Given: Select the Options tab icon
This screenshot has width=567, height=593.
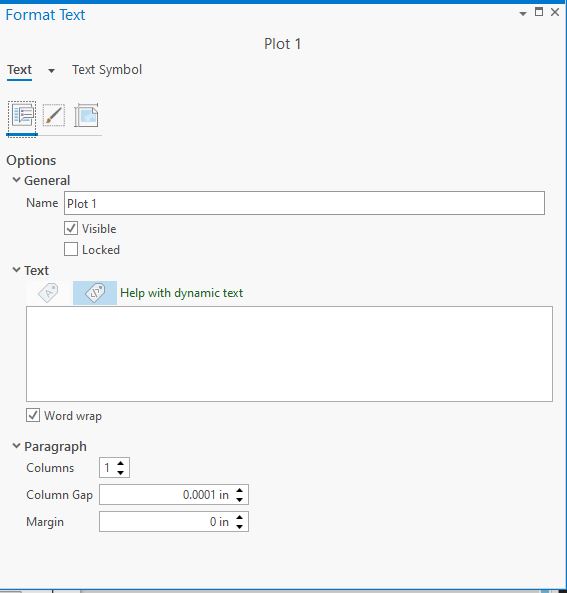Looking at the screenshot, I should [x=22, y=116].
